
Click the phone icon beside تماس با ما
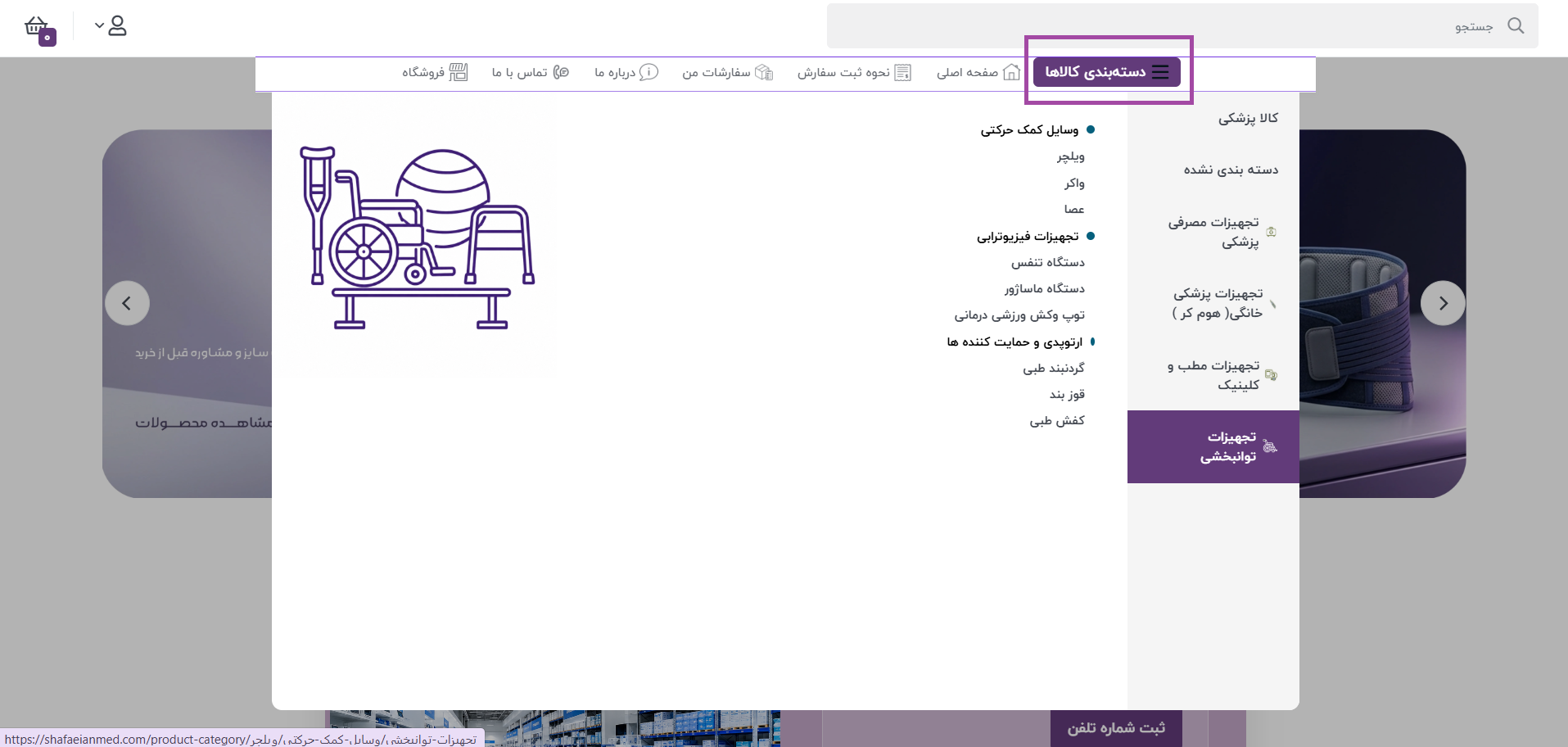pos(561,72)
